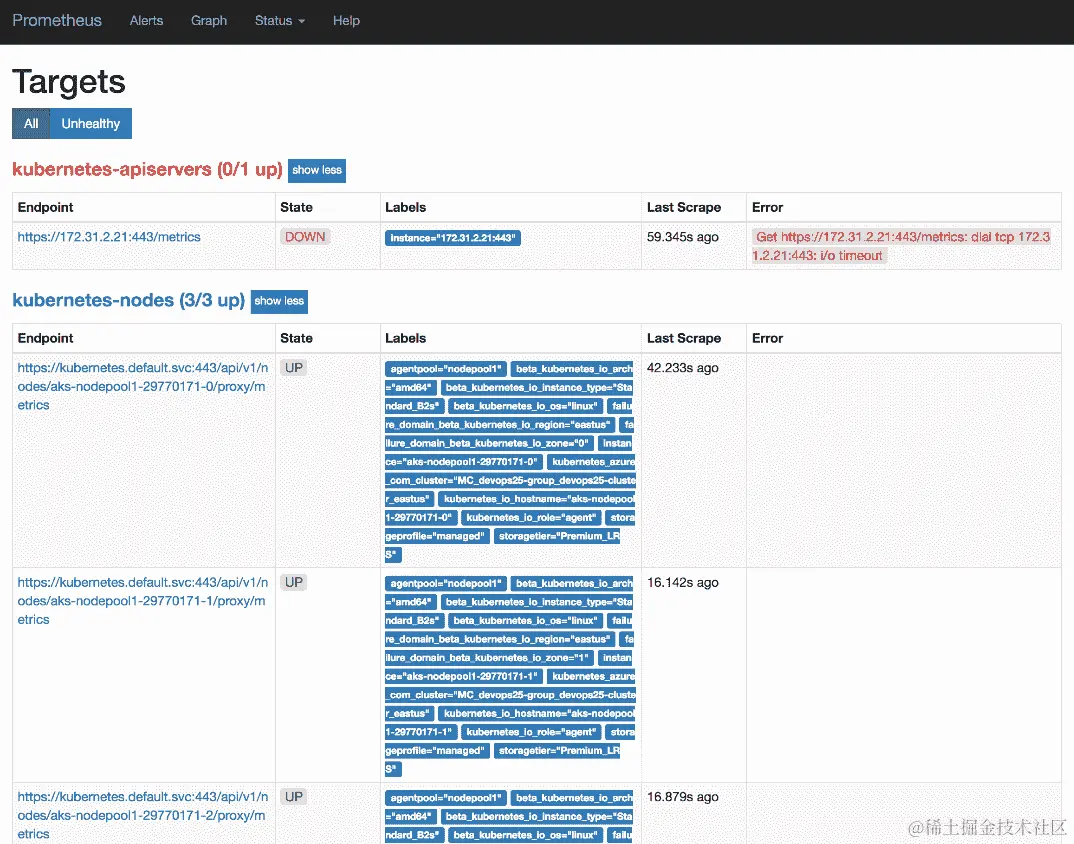The width and height of the screenshot is (1074, 844).
Task: Switch filter to Unhealthy targets
Action: tap(90, 123)
